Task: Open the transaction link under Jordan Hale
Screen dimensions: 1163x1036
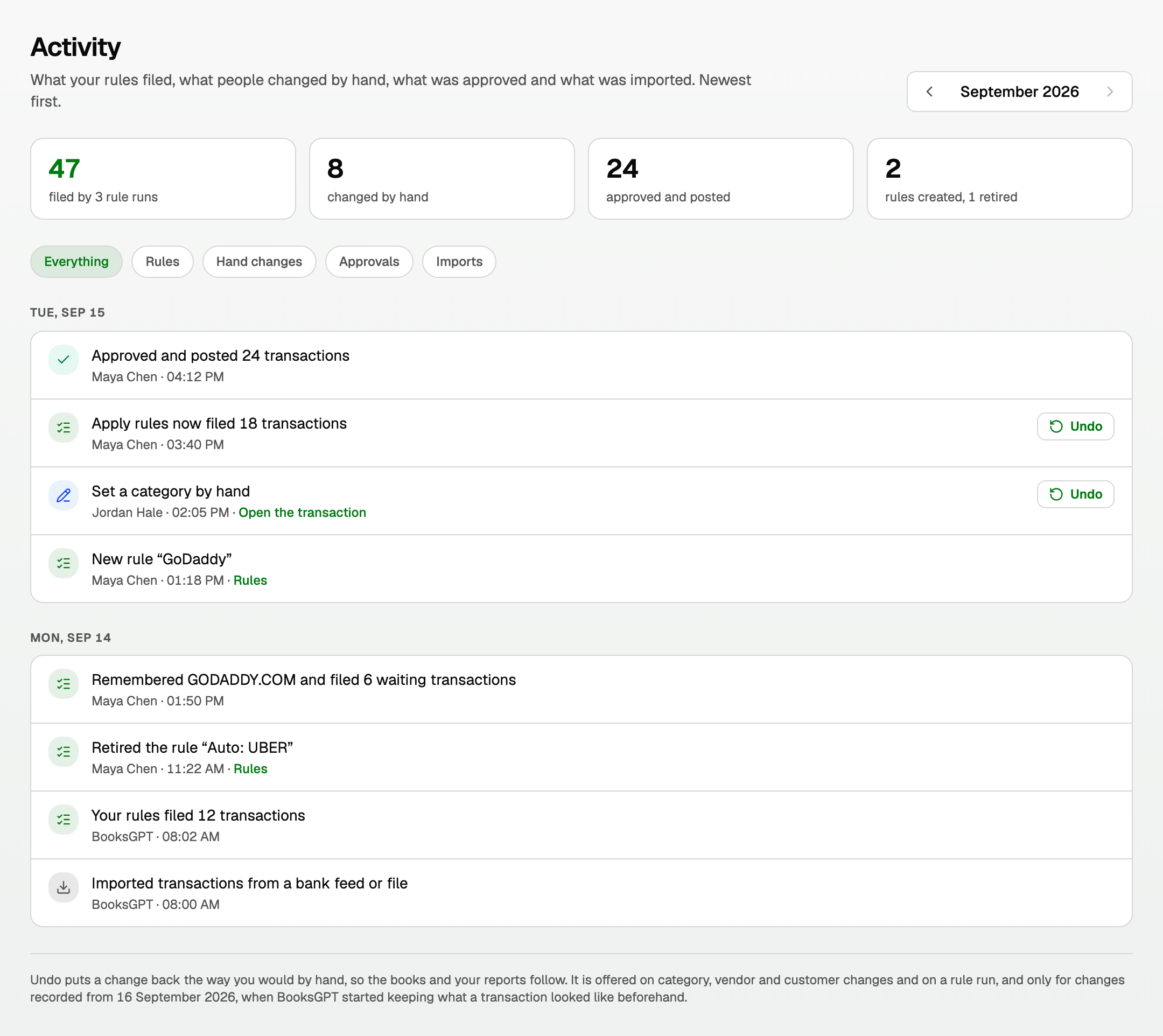Action: (x=302, y=512)
